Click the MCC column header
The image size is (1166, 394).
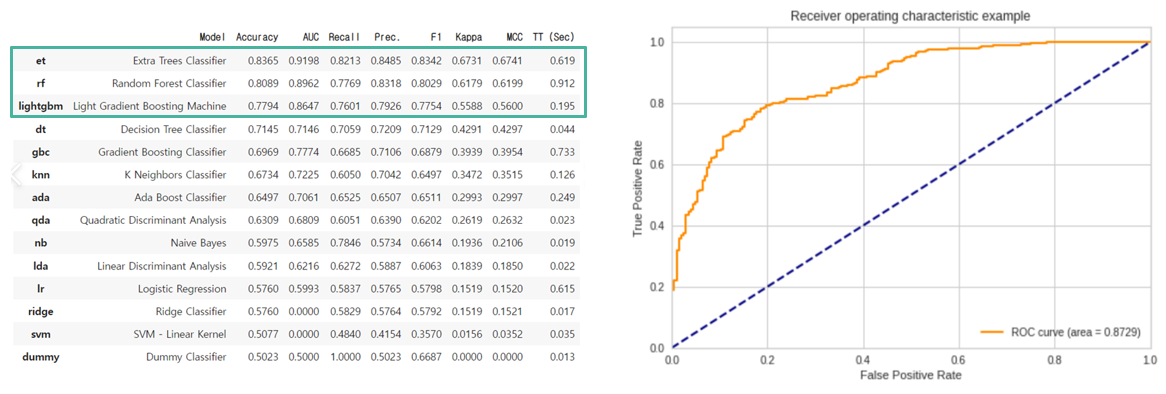click(x=515, y=36)
